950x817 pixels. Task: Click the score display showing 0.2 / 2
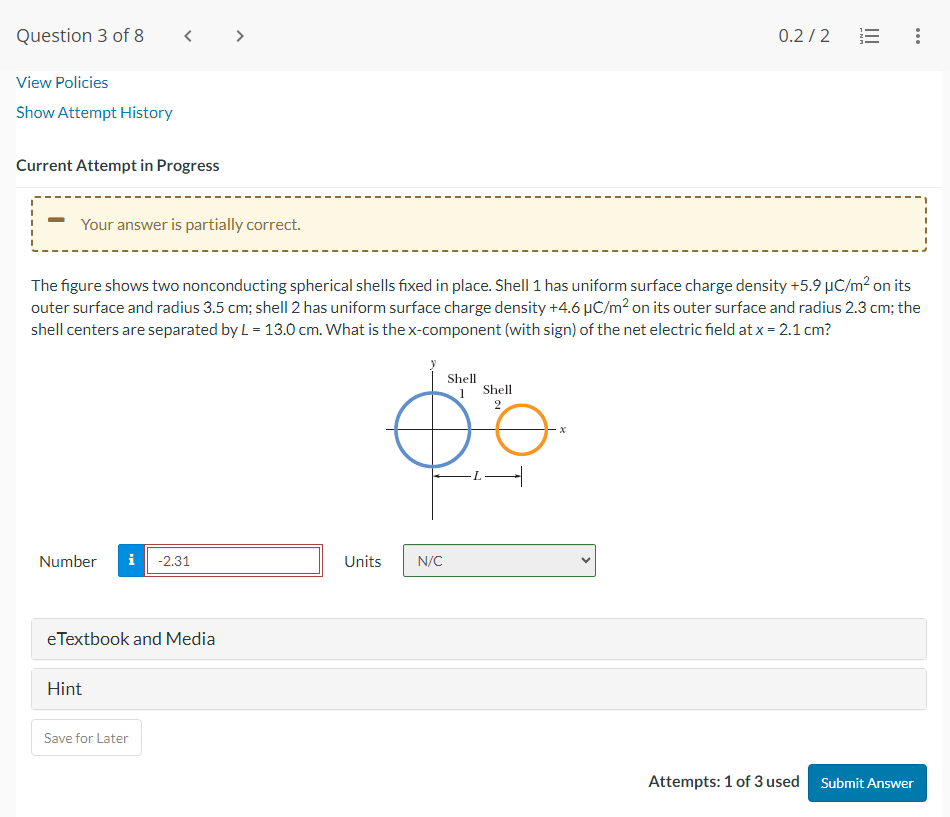click(x=804, y=35)
